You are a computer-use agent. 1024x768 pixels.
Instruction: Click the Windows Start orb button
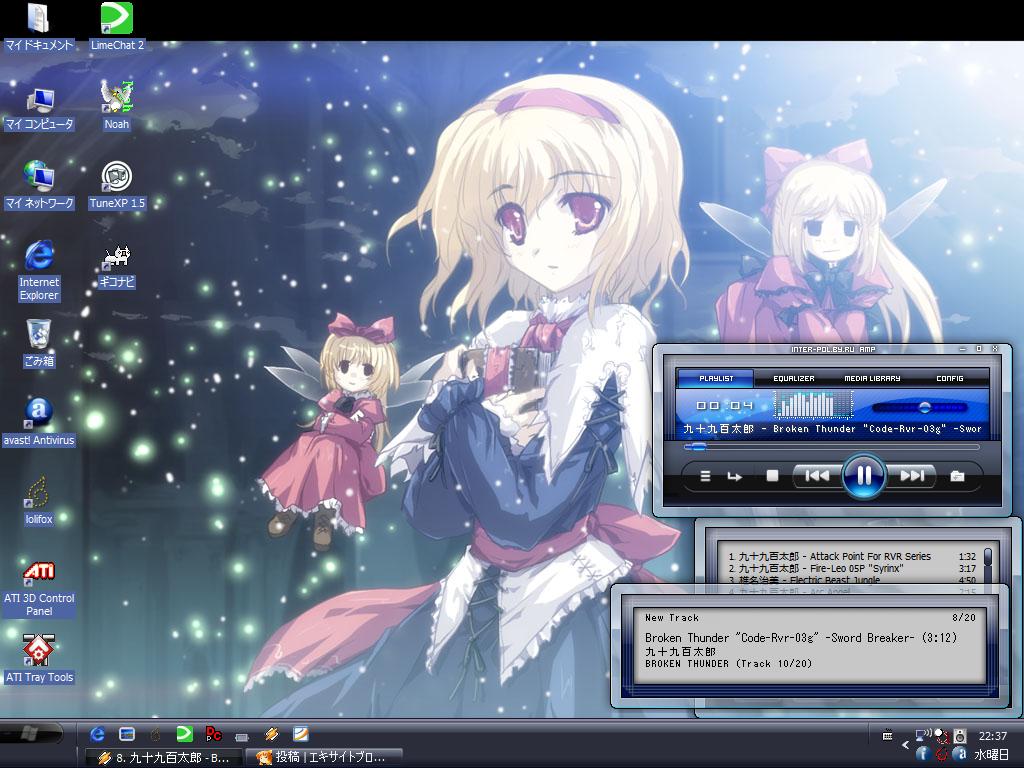(x=29, y=734)
